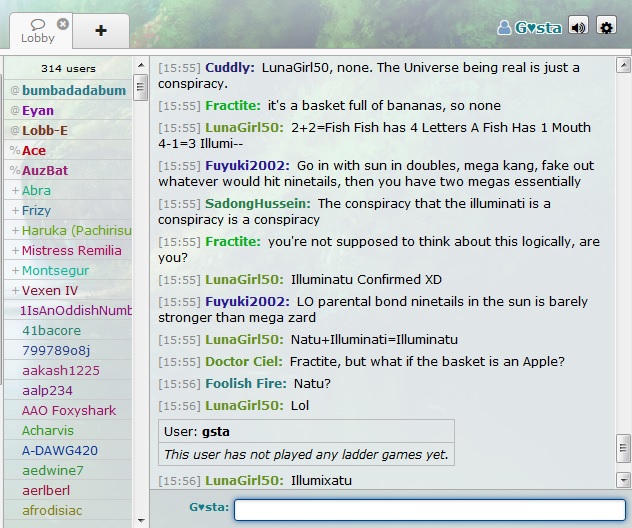The image size is (632, 528).
Task: Click the user list scroll down arrow
Action: (141, 520)
